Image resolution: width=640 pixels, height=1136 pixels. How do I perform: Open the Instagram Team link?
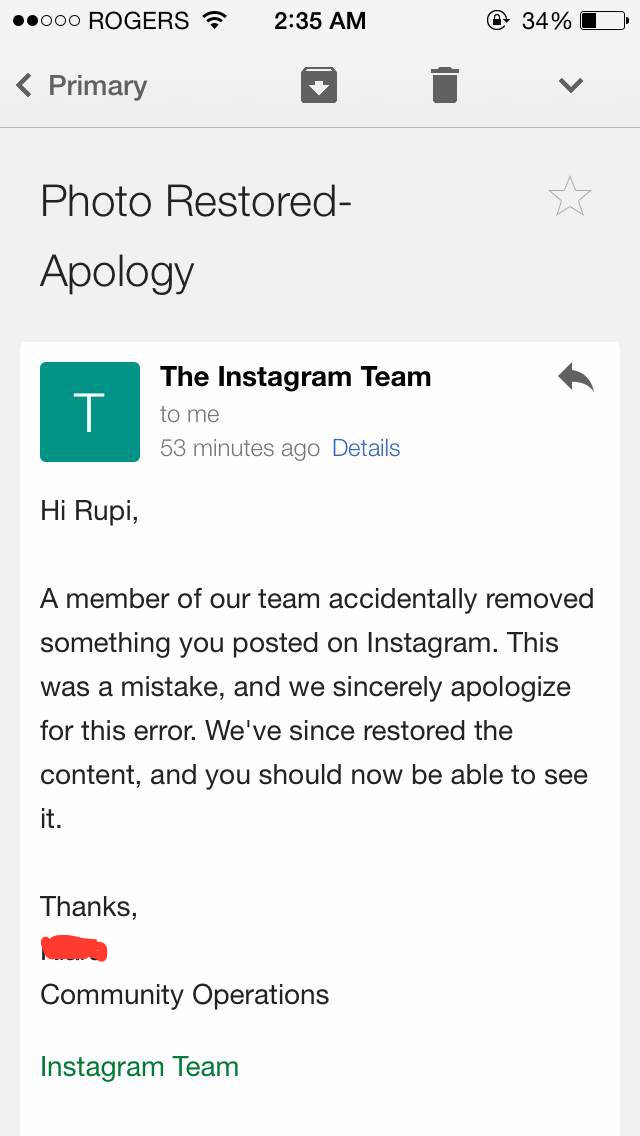tap(139, 1067)
